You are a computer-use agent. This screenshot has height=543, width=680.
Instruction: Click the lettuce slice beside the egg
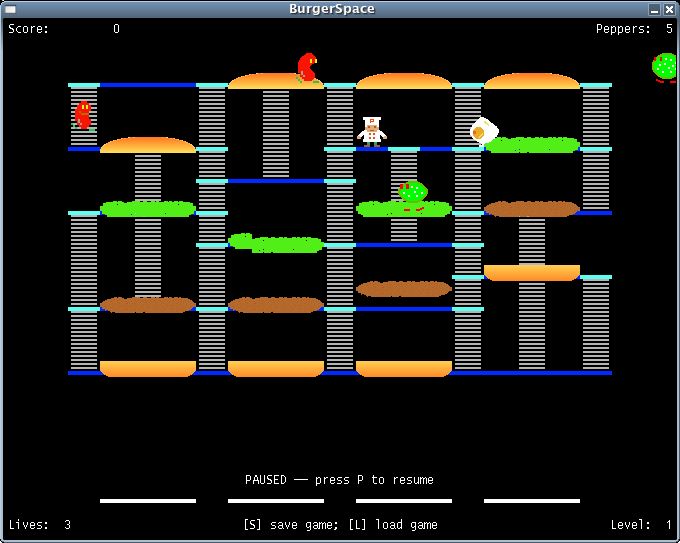tap(532, 145)
